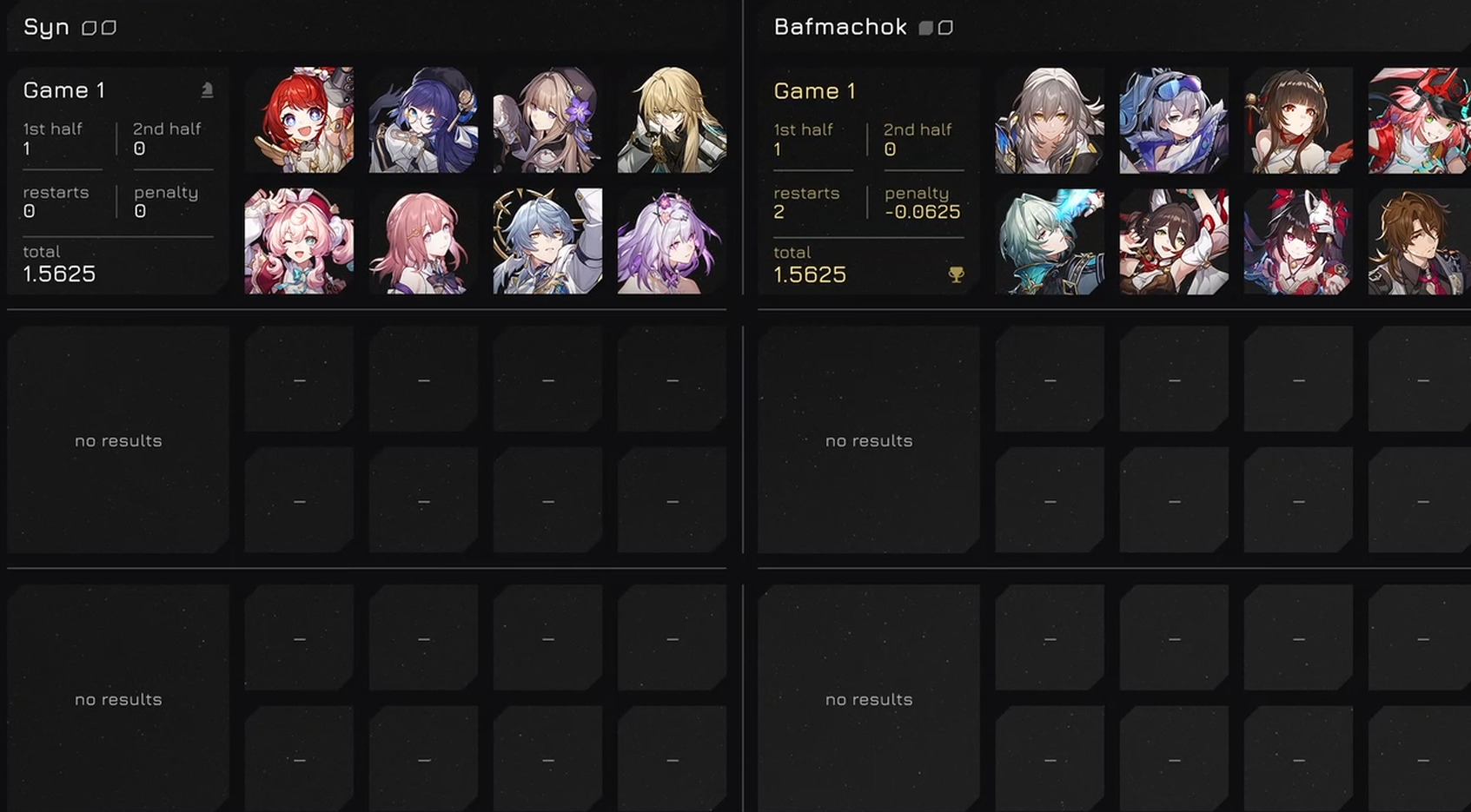
Task: Select the blonde character portrait in Syn's top row
Action: [672, 120]
